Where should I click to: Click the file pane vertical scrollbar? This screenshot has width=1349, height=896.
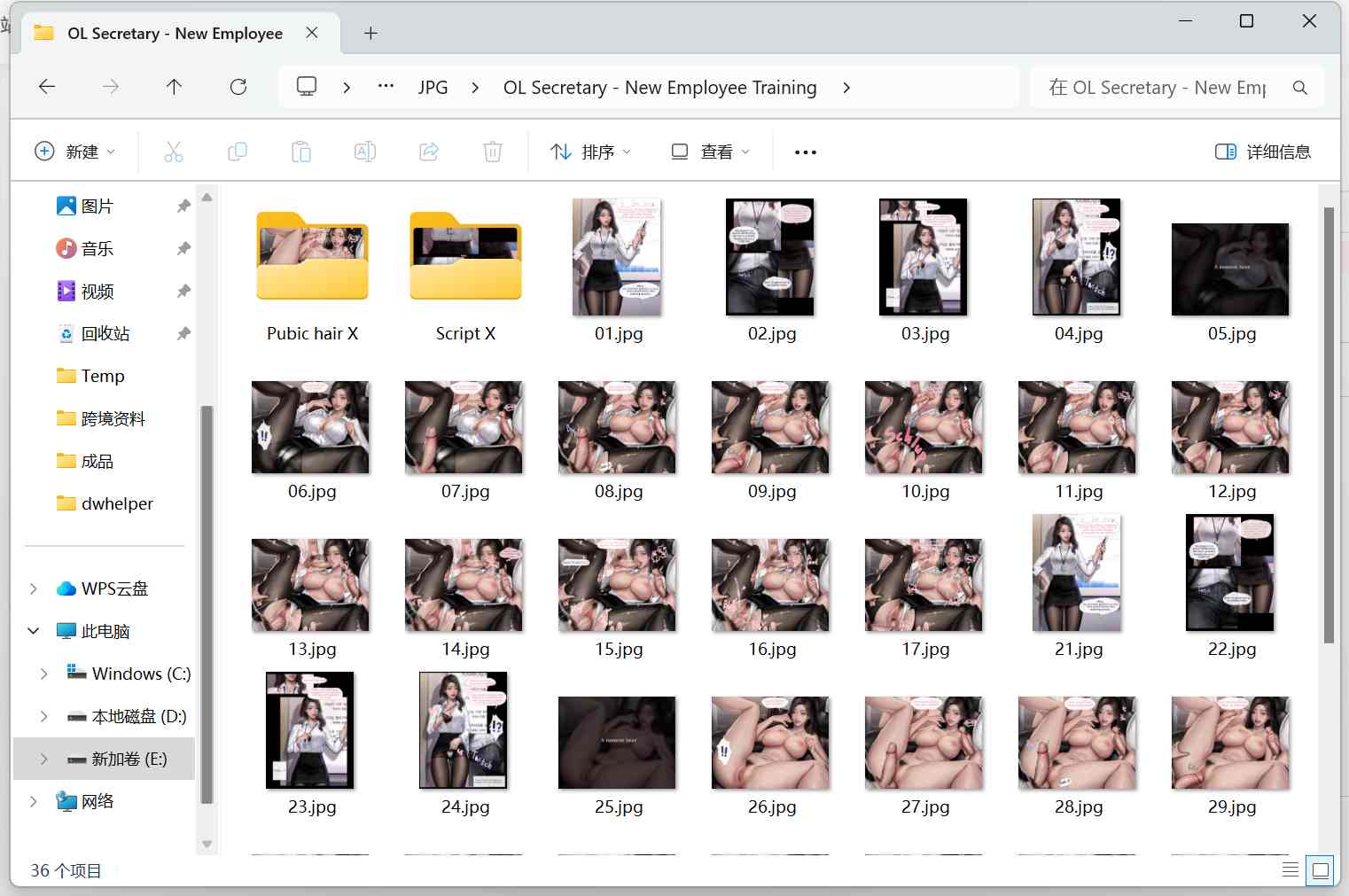pyautogui.click(x=1329, y=425)
